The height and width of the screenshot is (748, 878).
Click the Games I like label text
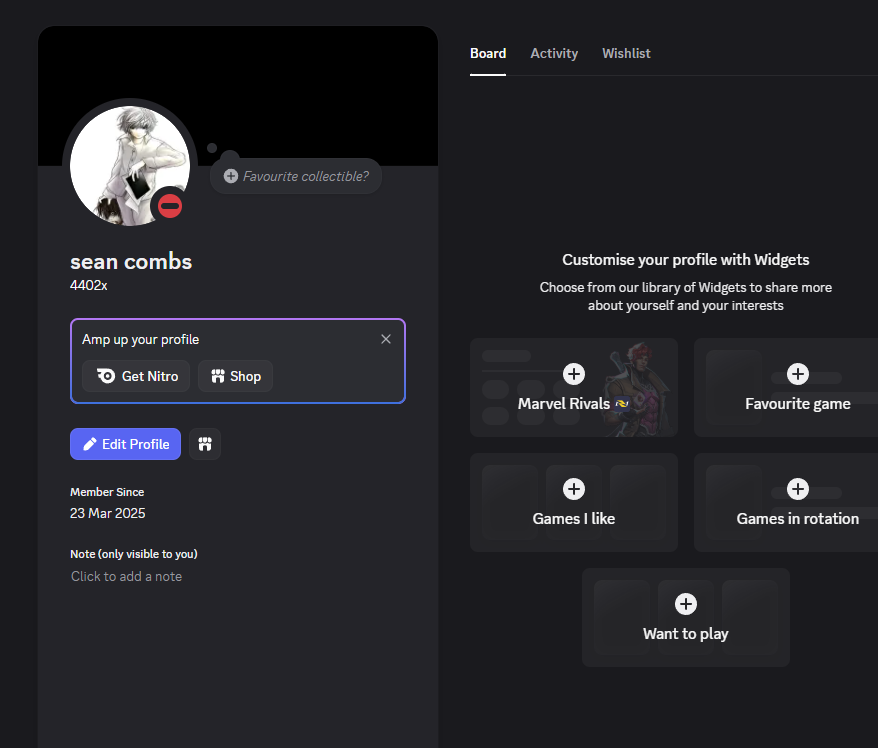coord(573,518)
